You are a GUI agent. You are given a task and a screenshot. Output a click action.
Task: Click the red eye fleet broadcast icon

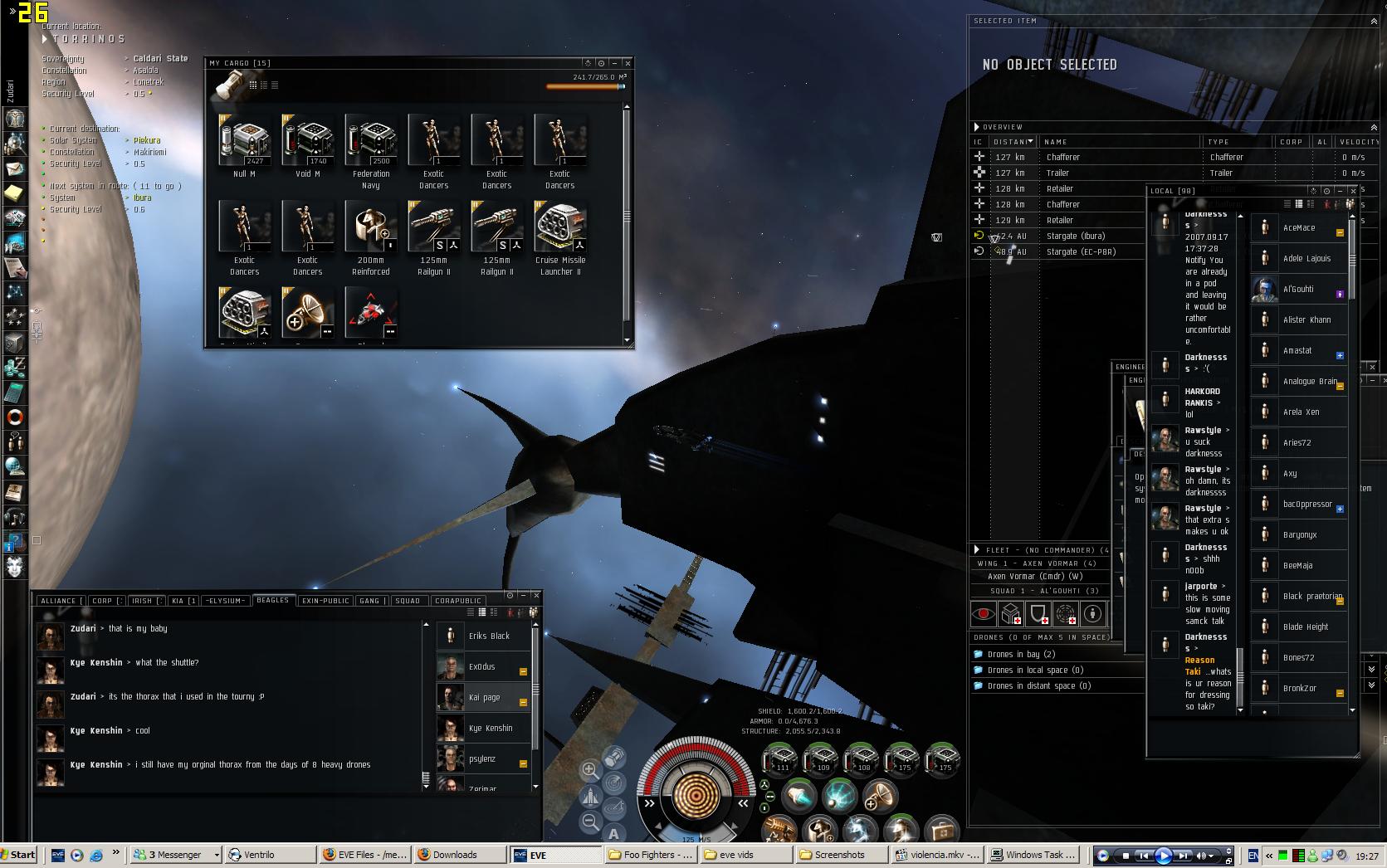[984, 614]
